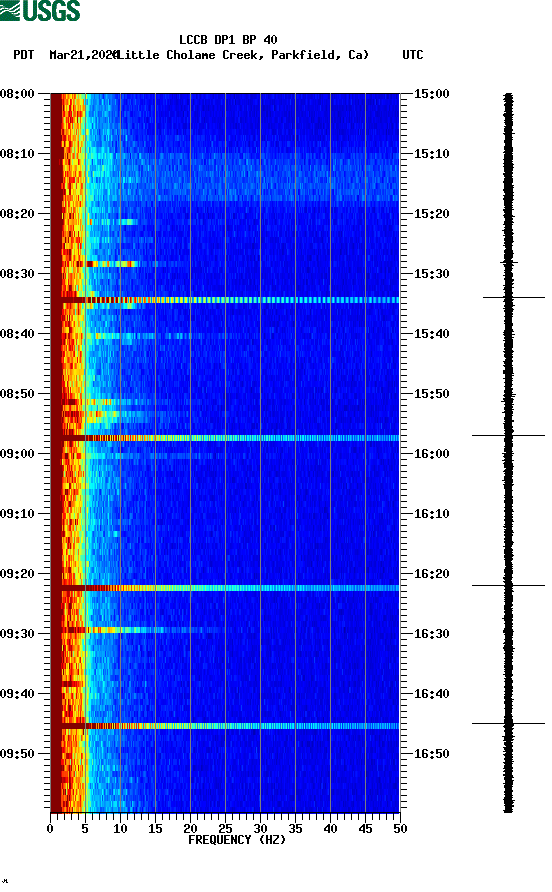The width and height of the screenshot is (552, 892).
Task: Click the 16:00 UTC time label
Action: coord(431,454)
